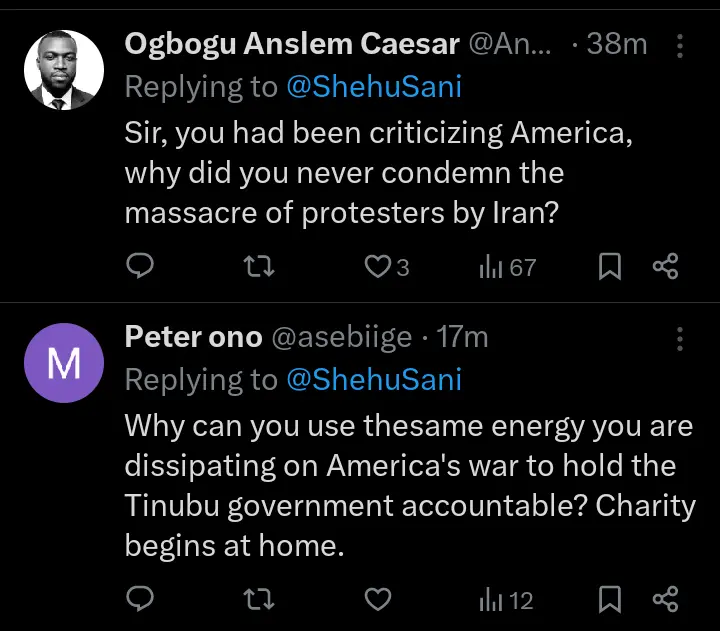Reply to Peter ono's tweet
Image resolution: width=720 pixels, height=631 pixels.
click(x=141, y=599)
